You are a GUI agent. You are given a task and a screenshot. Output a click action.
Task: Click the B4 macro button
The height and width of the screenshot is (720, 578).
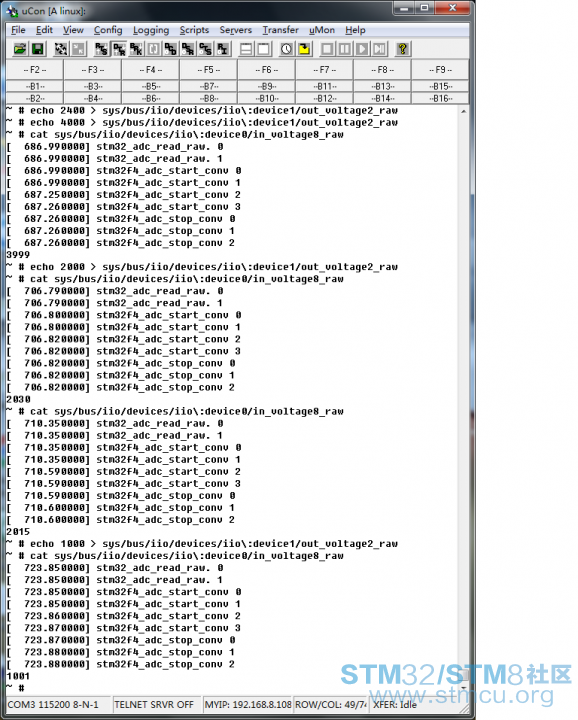click(x=93, y=98)
